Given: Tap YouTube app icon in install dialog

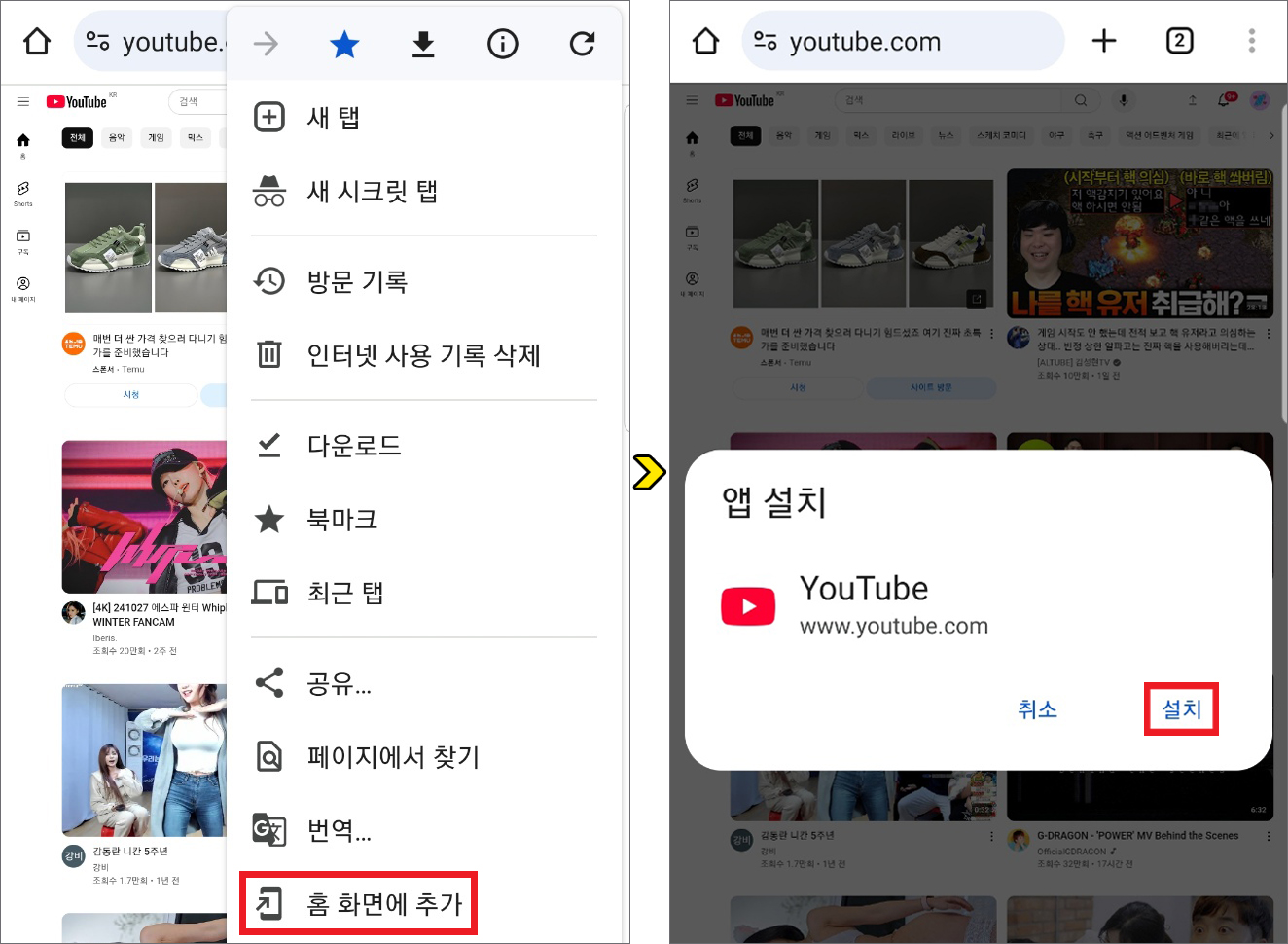Looking at the screenshot, I should 748,606.
